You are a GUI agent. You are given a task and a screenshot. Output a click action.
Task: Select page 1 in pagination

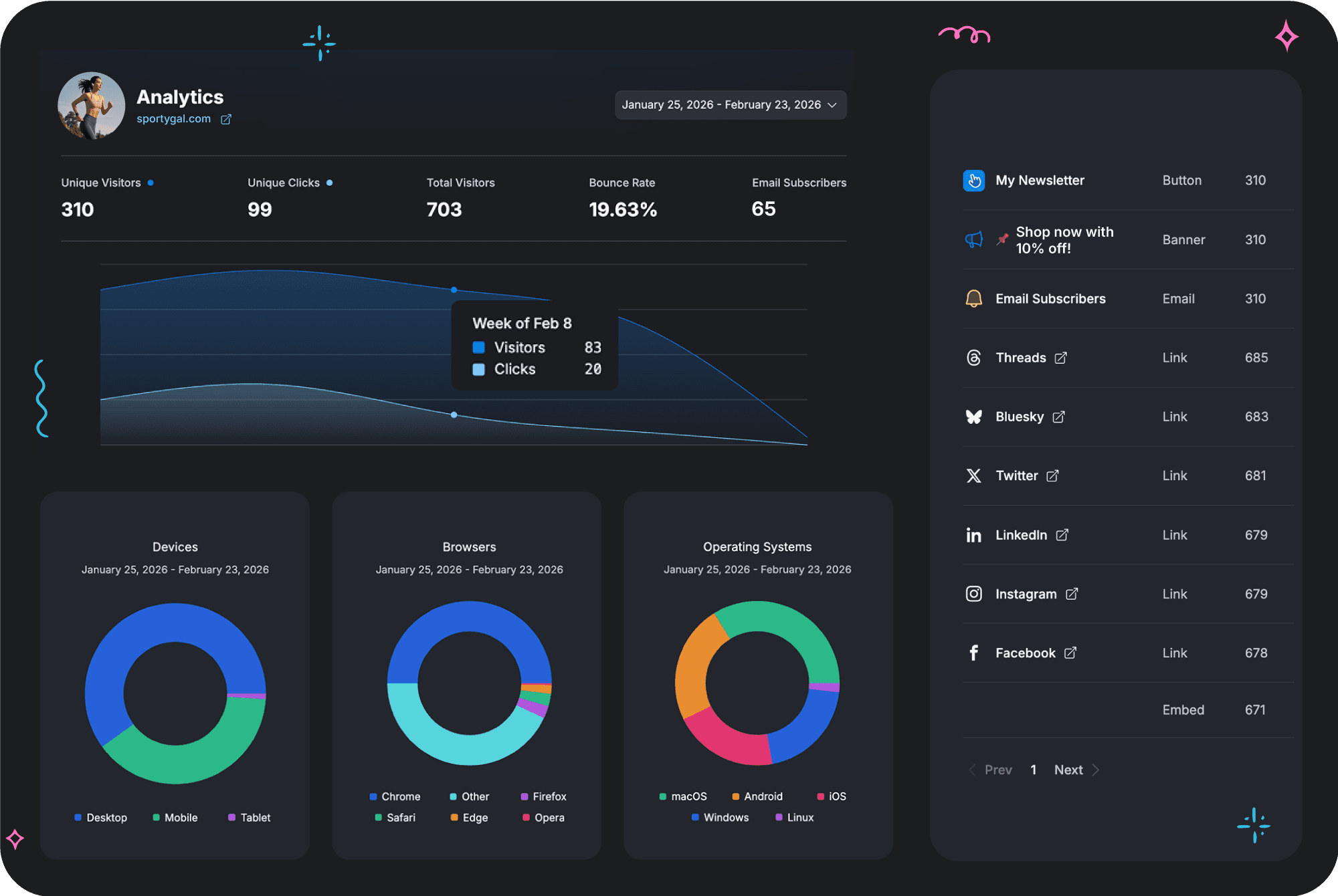pos(1033,770)
